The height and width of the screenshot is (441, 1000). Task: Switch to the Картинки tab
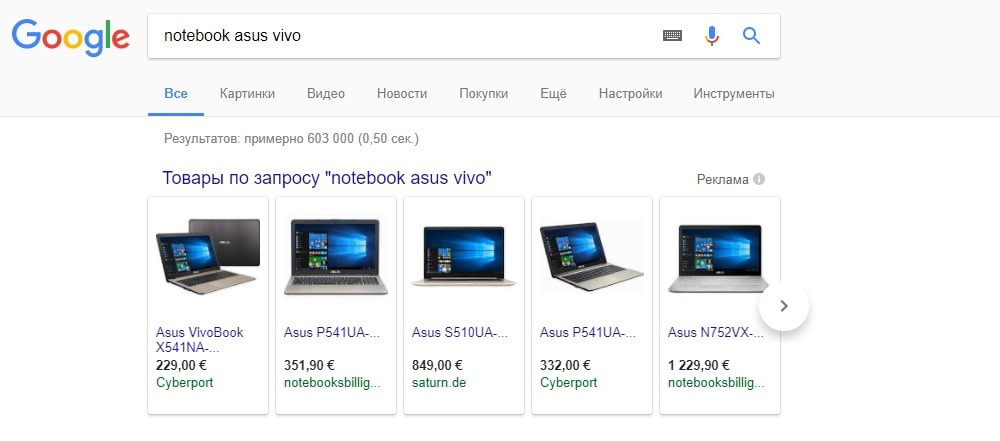pyautogui.click(x=247, y=94)
